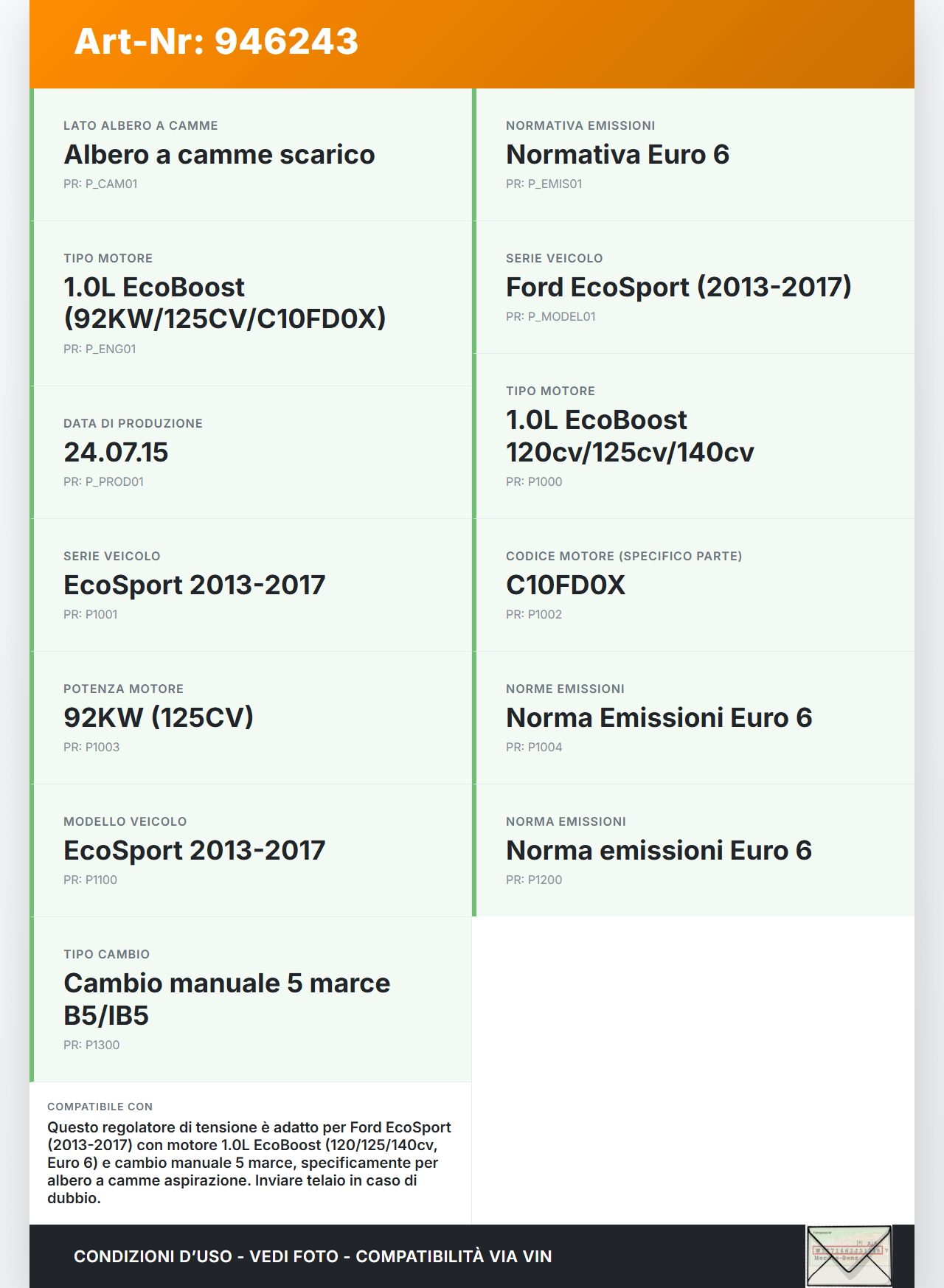Image resolution: width=944 pixels, height=1288 pixels.
Task: Click the Ford EcoSport (2013-2017) value
Action: tap(678, 288)
